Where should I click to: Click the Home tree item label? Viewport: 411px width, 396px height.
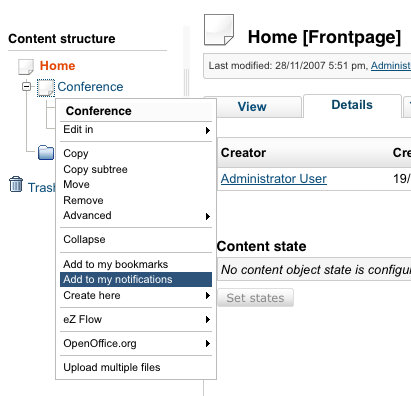tap(57, 66)
